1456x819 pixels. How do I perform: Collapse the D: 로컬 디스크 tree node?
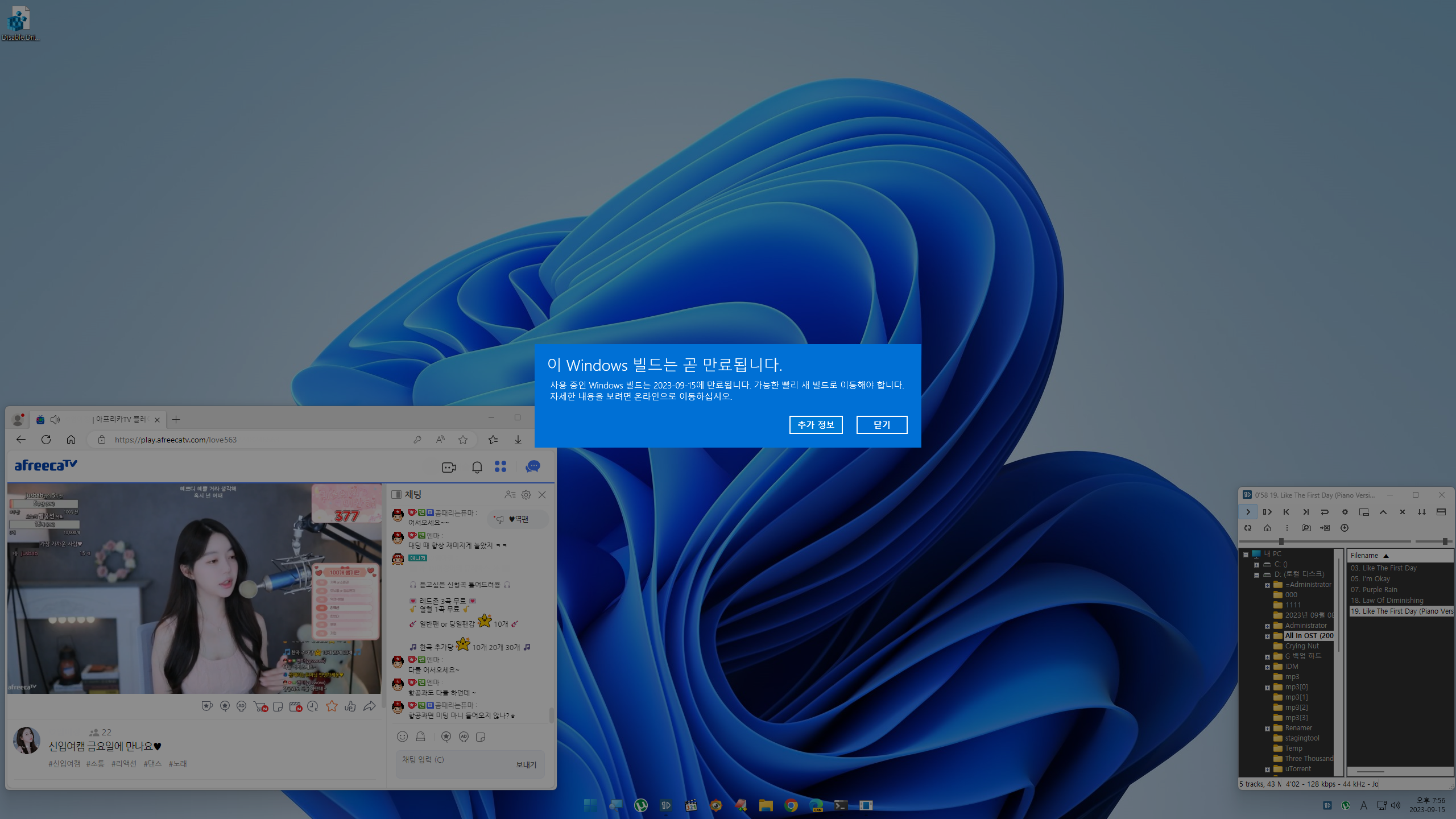[1256, 575]
